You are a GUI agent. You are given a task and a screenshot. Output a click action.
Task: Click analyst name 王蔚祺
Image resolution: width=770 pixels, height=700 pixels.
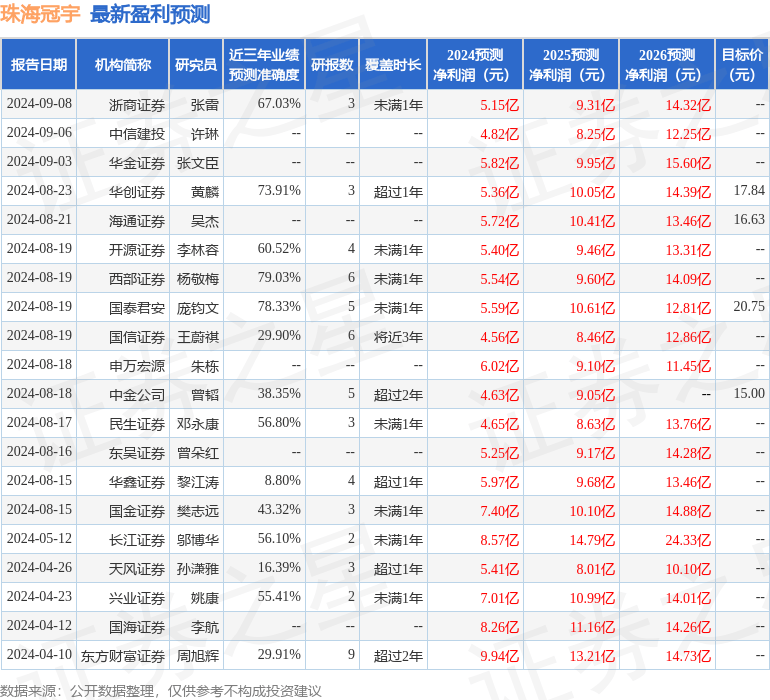coord(198,337)
